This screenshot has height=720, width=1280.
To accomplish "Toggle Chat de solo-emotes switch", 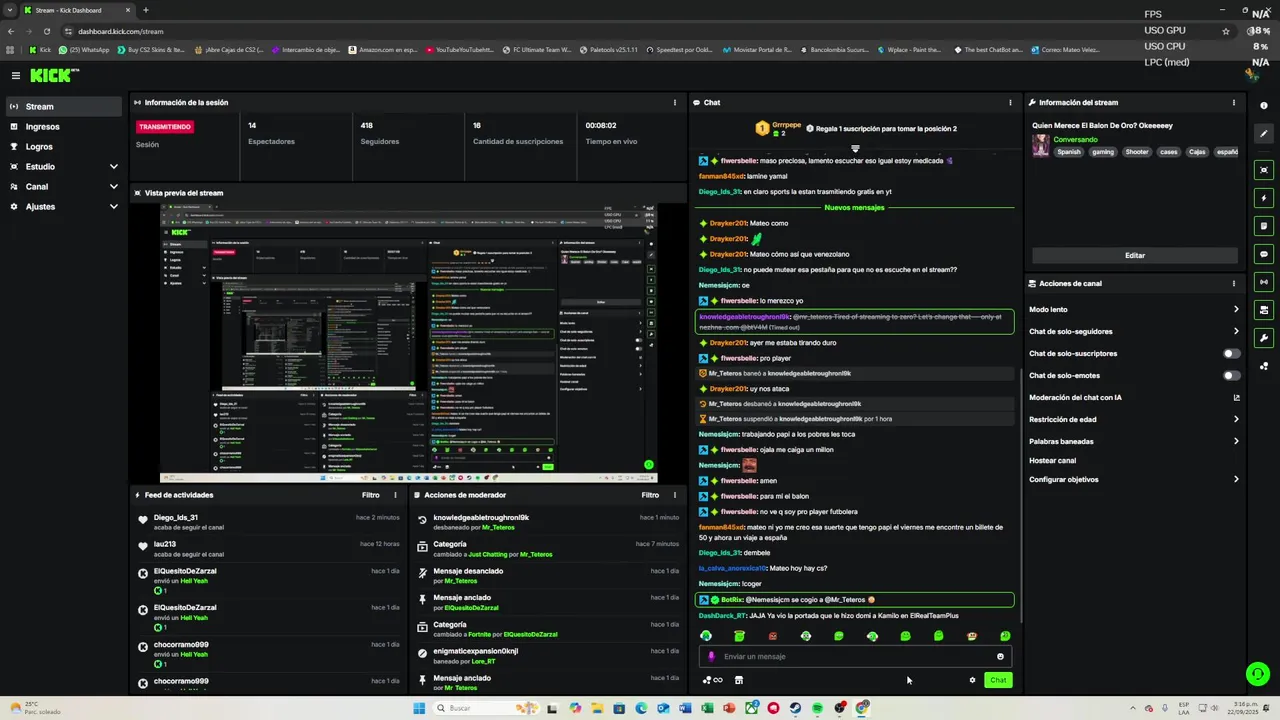I will click(x=1232, y=375).
